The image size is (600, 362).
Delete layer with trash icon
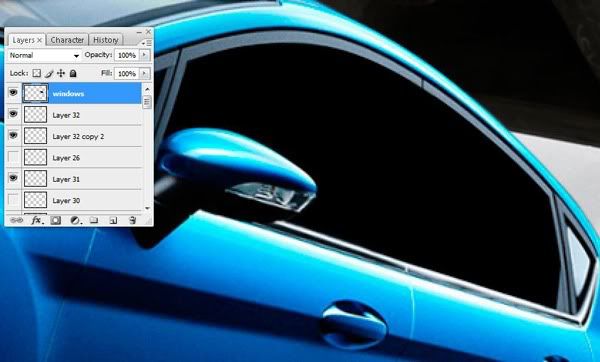coord(132,220)
